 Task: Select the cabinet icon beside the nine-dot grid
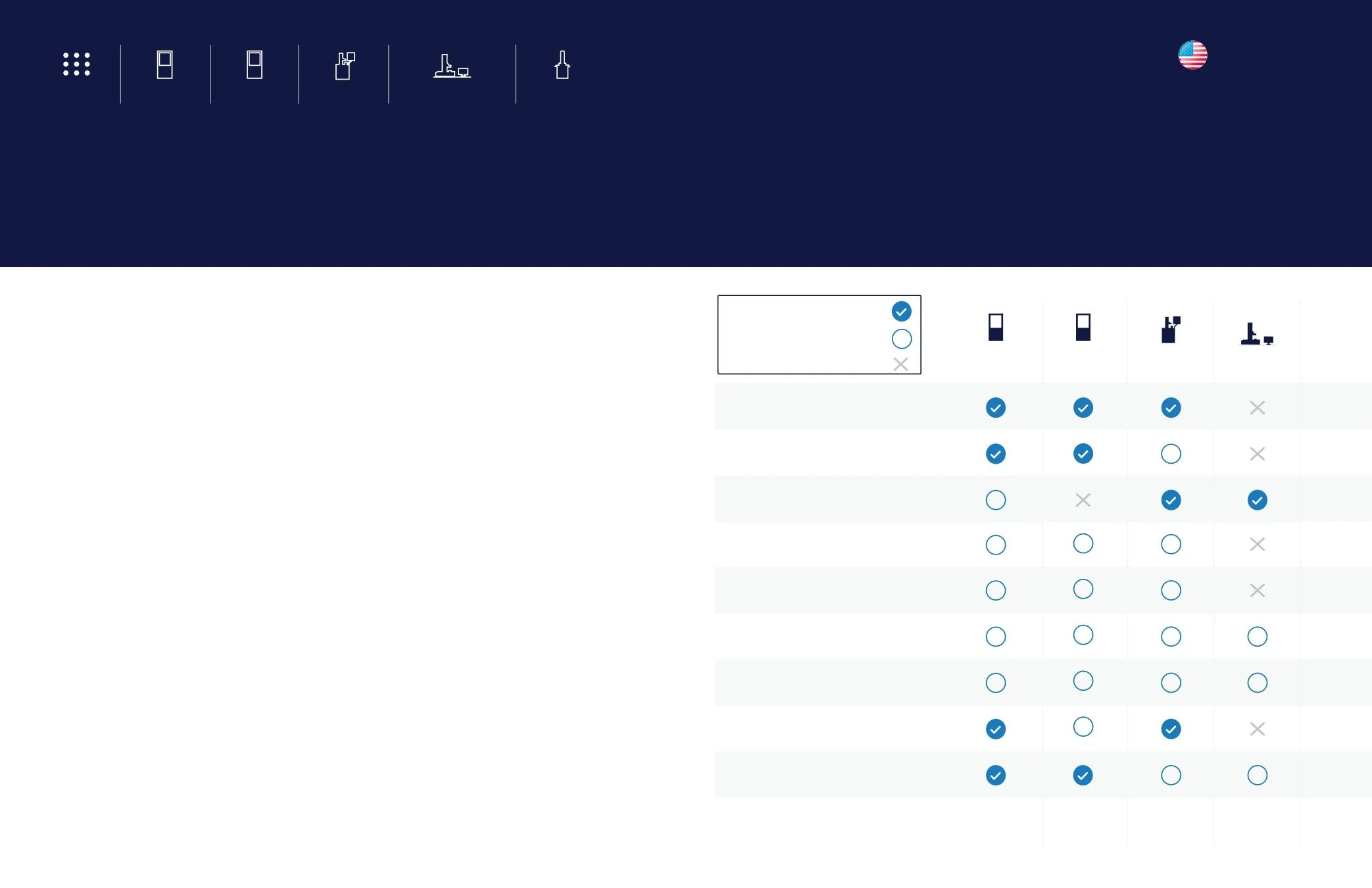coord(165,65)
